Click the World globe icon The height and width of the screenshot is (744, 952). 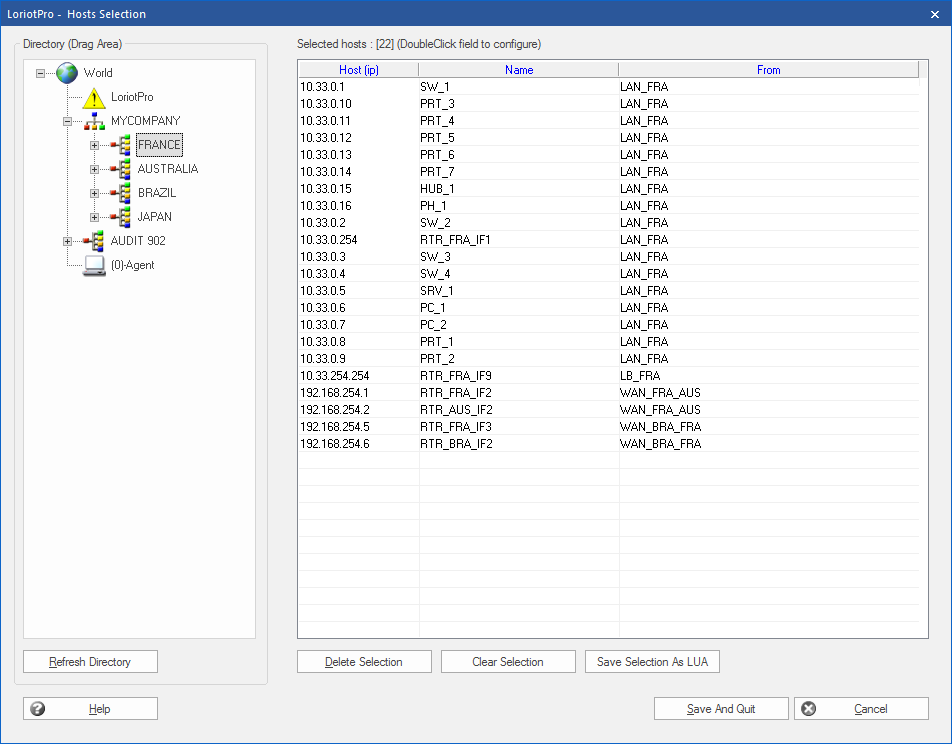(65, 72)
